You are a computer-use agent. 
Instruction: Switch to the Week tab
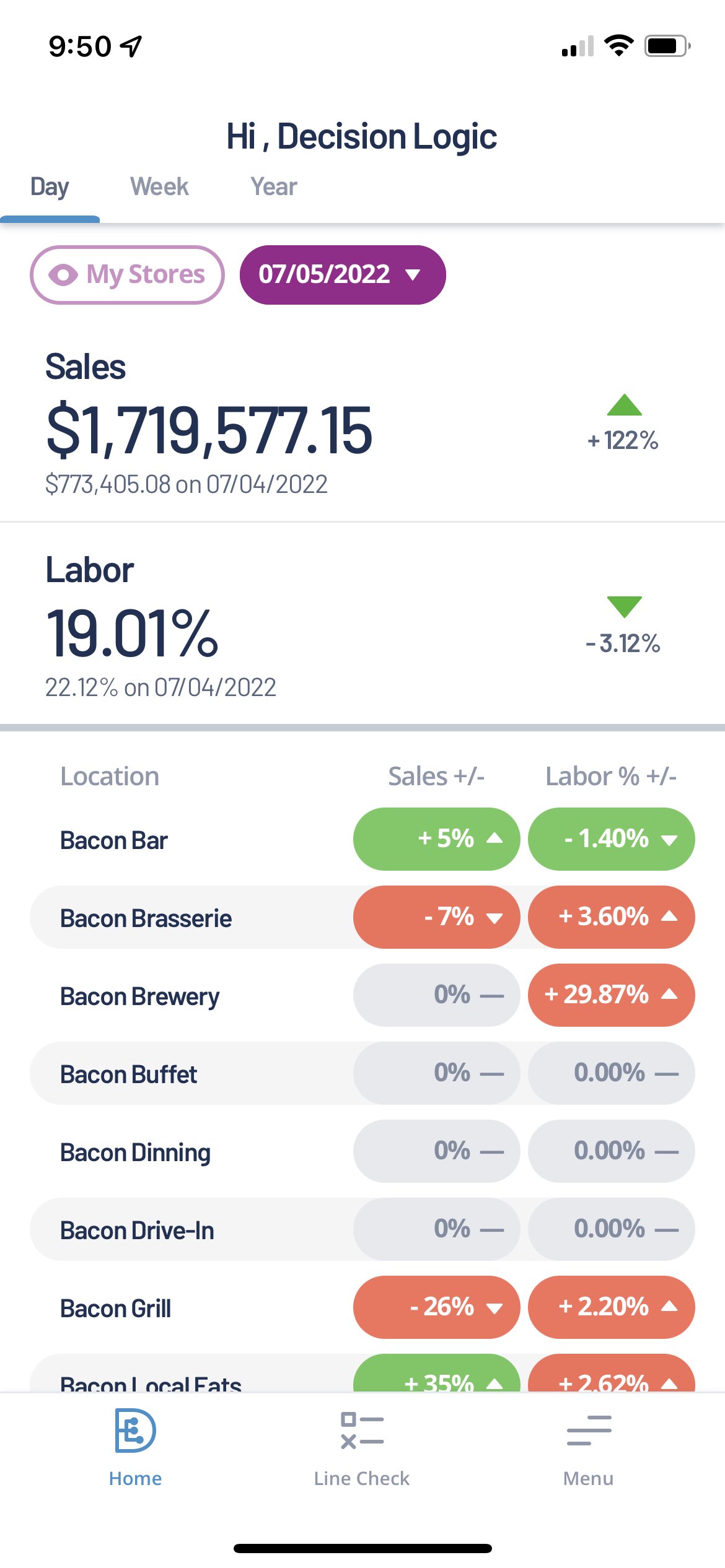pyautogui.click(x=159, y=187)
